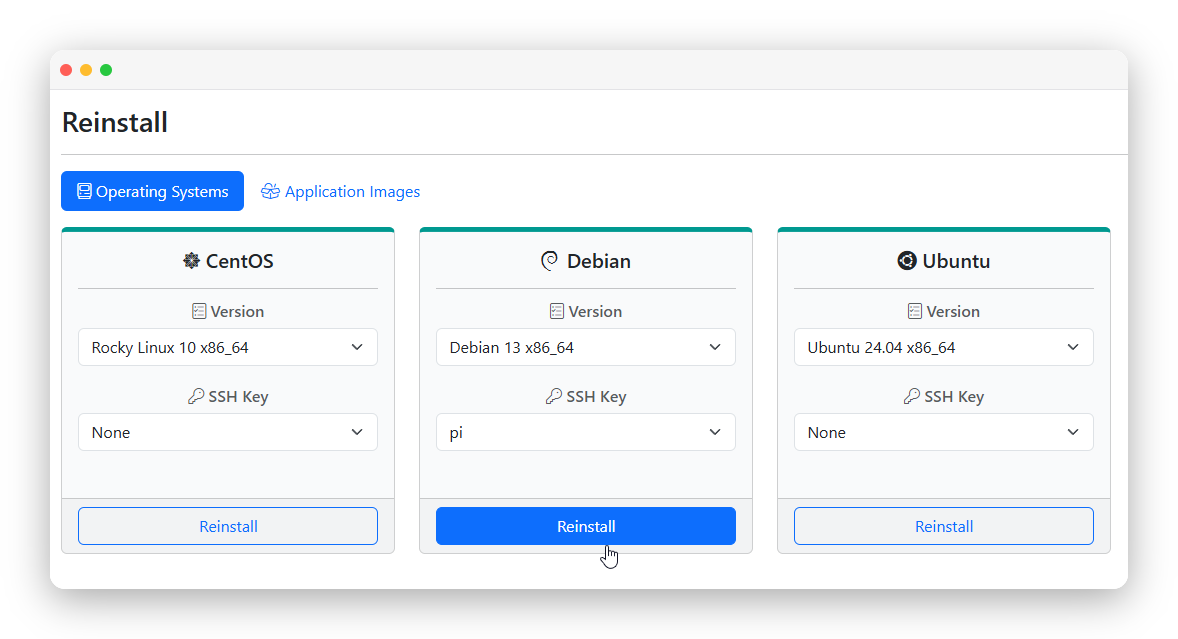The width and height of the screenshot is (1178, 639).
Task: Open the Application Images tab
Action: [x=340, y=191]
